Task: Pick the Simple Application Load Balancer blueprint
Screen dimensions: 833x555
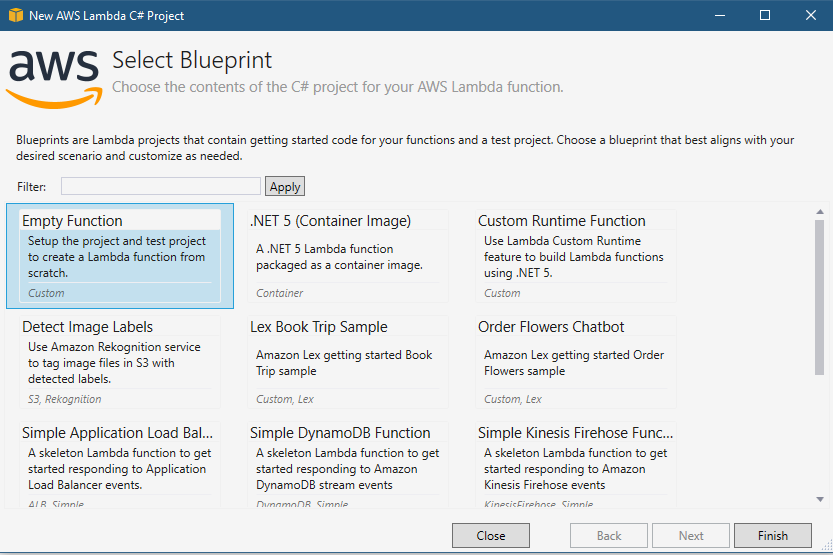Action: [120, 465]
